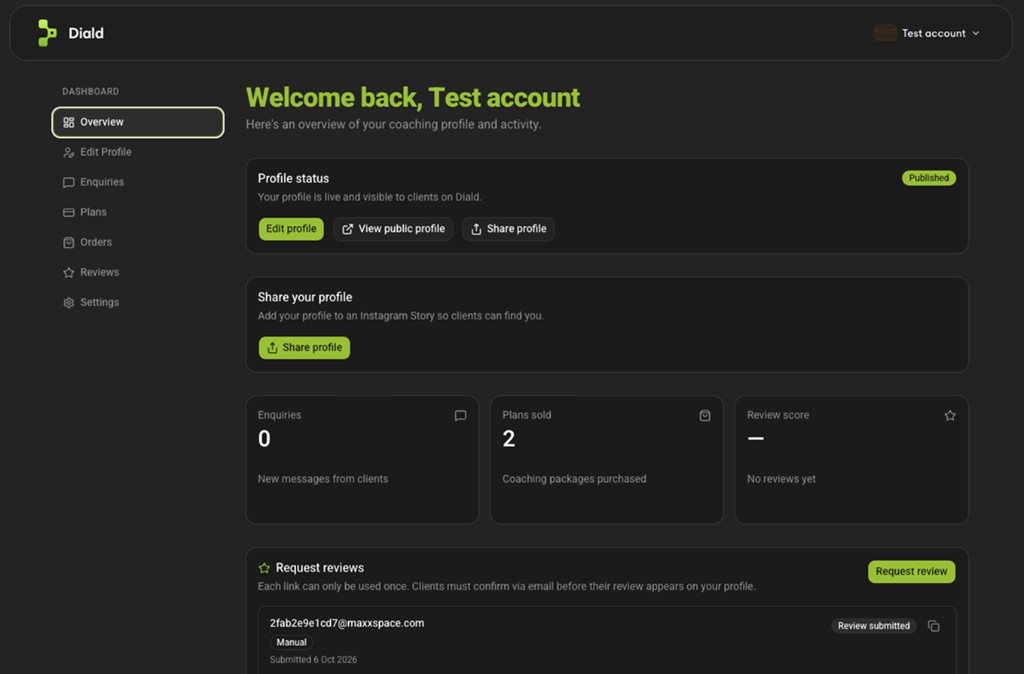Click the DASHBOARD sidebar section label
This screenshot has height=674, width=1024.
[x=91, y=91]
